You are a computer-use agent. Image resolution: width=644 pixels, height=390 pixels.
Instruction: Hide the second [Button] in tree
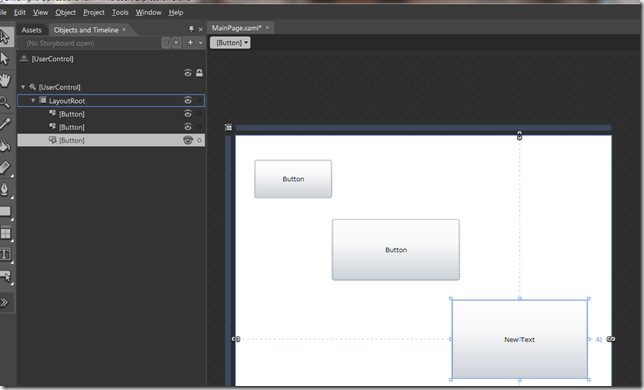click(188, 127)
